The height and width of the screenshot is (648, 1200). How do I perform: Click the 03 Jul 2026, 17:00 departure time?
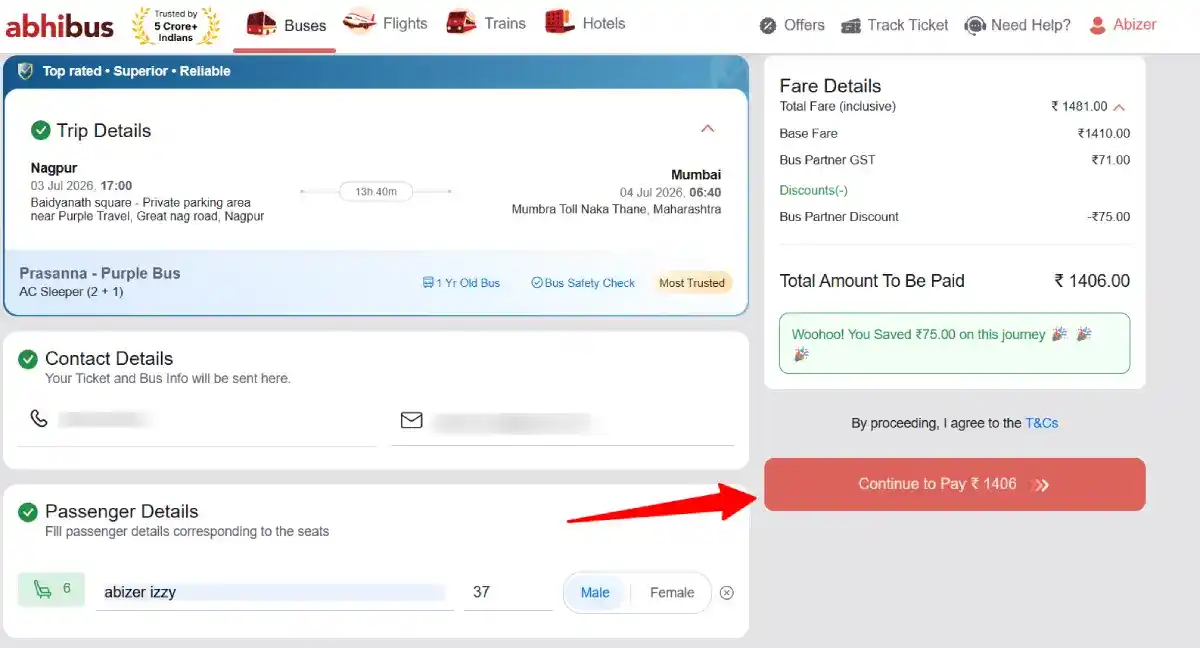[x=81, y=186]
